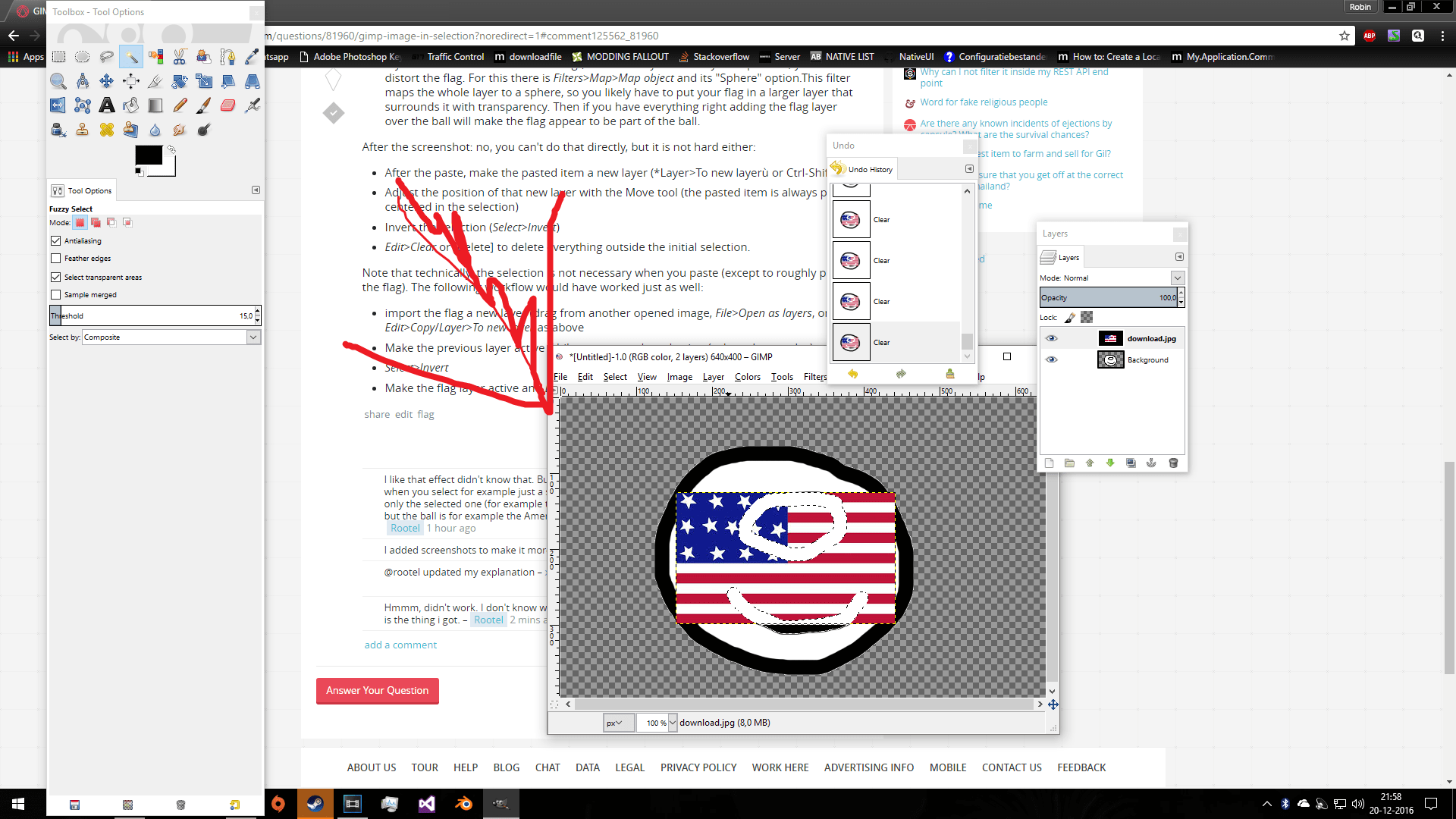Click the black foreground color swatch
This screenshot has height=819, width=1456.
148,155
